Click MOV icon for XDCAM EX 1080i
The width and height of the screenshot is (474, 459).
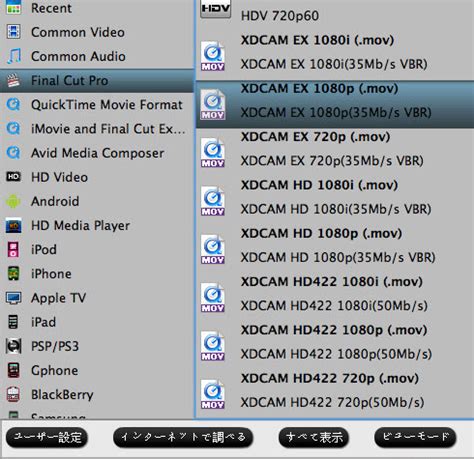[x=213, y=56]
